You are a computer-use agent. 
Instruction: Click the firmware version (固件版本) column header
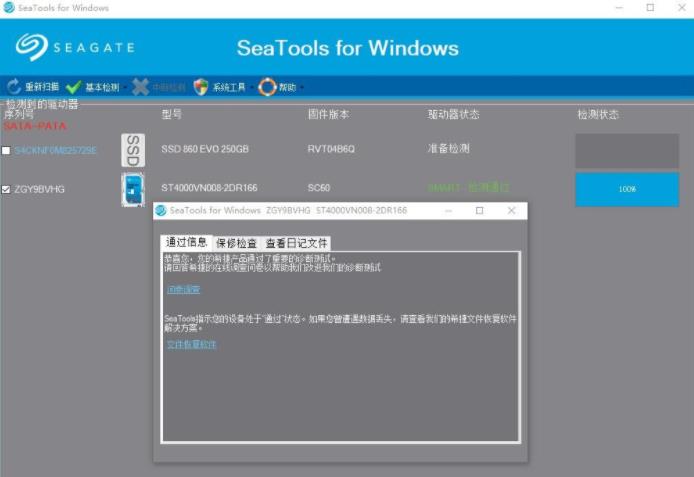[328, 115]
